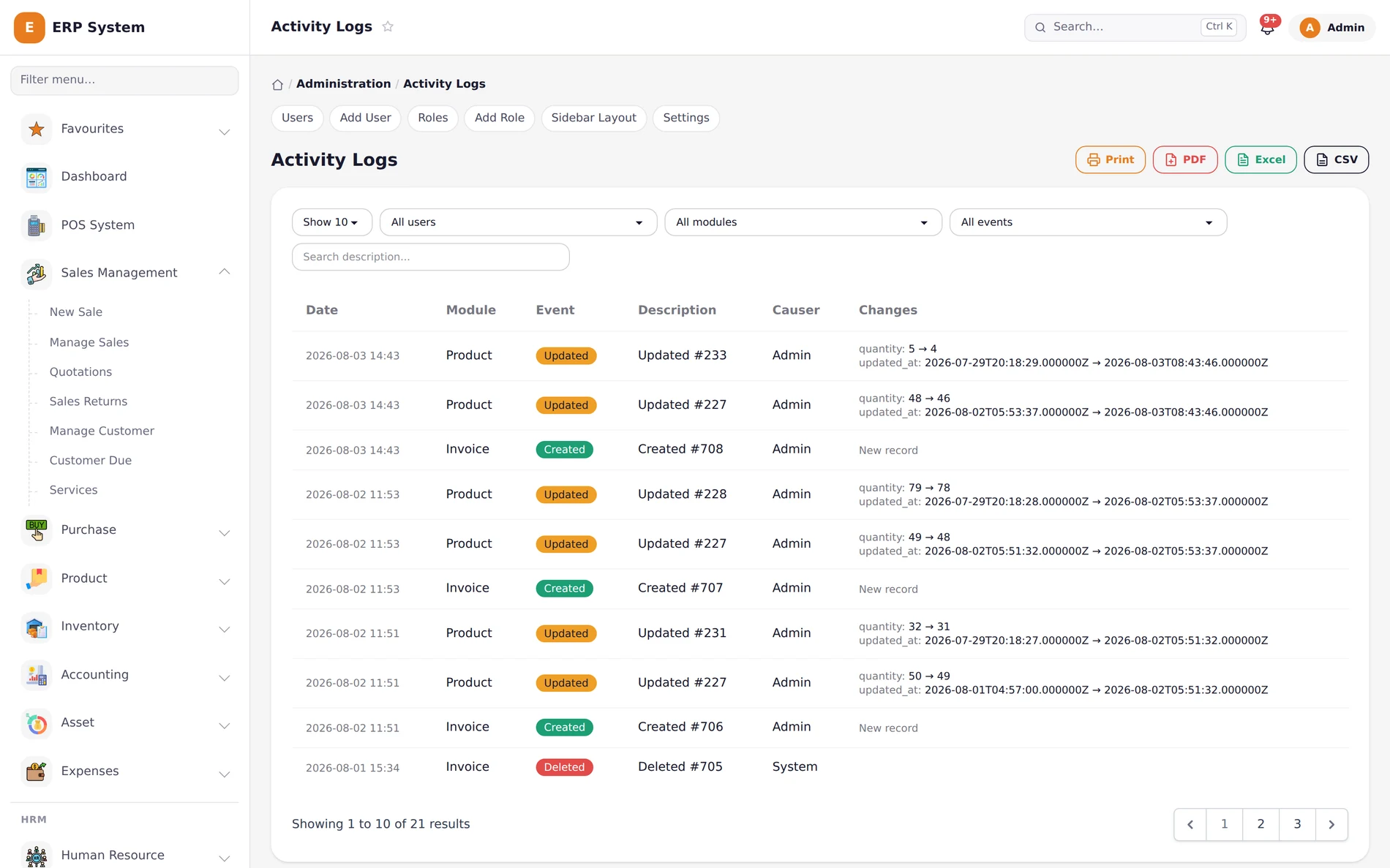Screen dimensions: 1390x868
Task: Open the notifications bell
Action: (x=1267, y=28)
